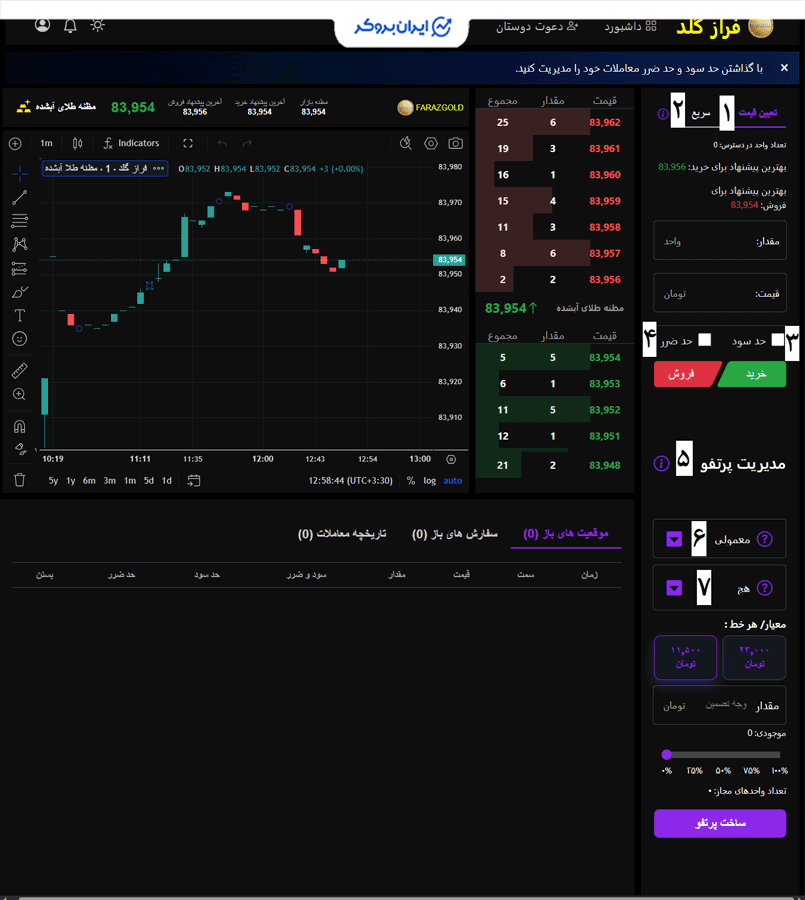Open fullscreen mode for the chart
Image resolution: width=805 pixels, height=900 pixels.
coord(187,143)
